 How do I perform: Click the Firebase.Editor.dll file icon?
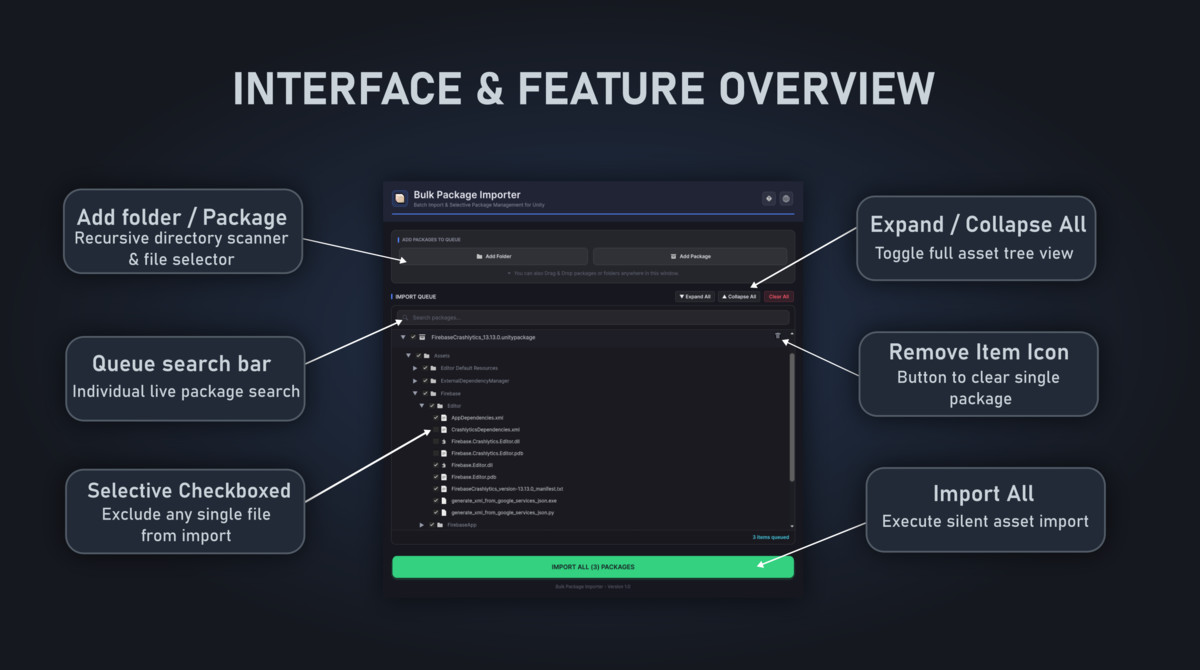click(444, 465)
